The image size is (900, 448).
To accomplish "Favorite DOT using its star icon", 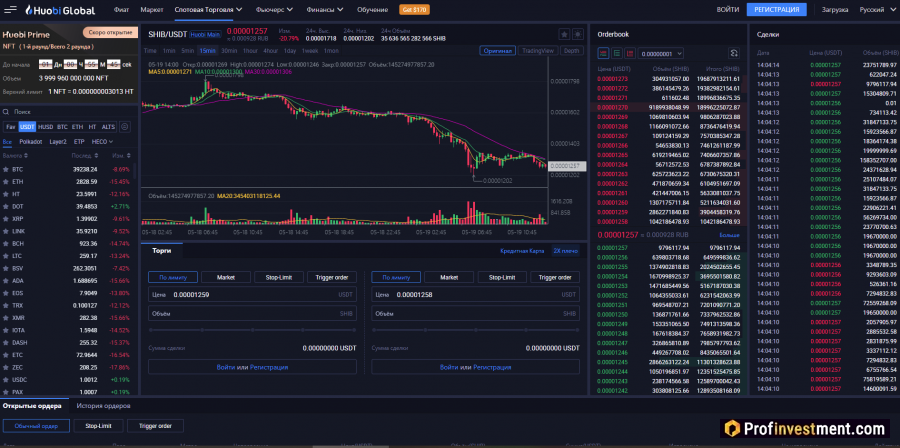I will 6,206.
